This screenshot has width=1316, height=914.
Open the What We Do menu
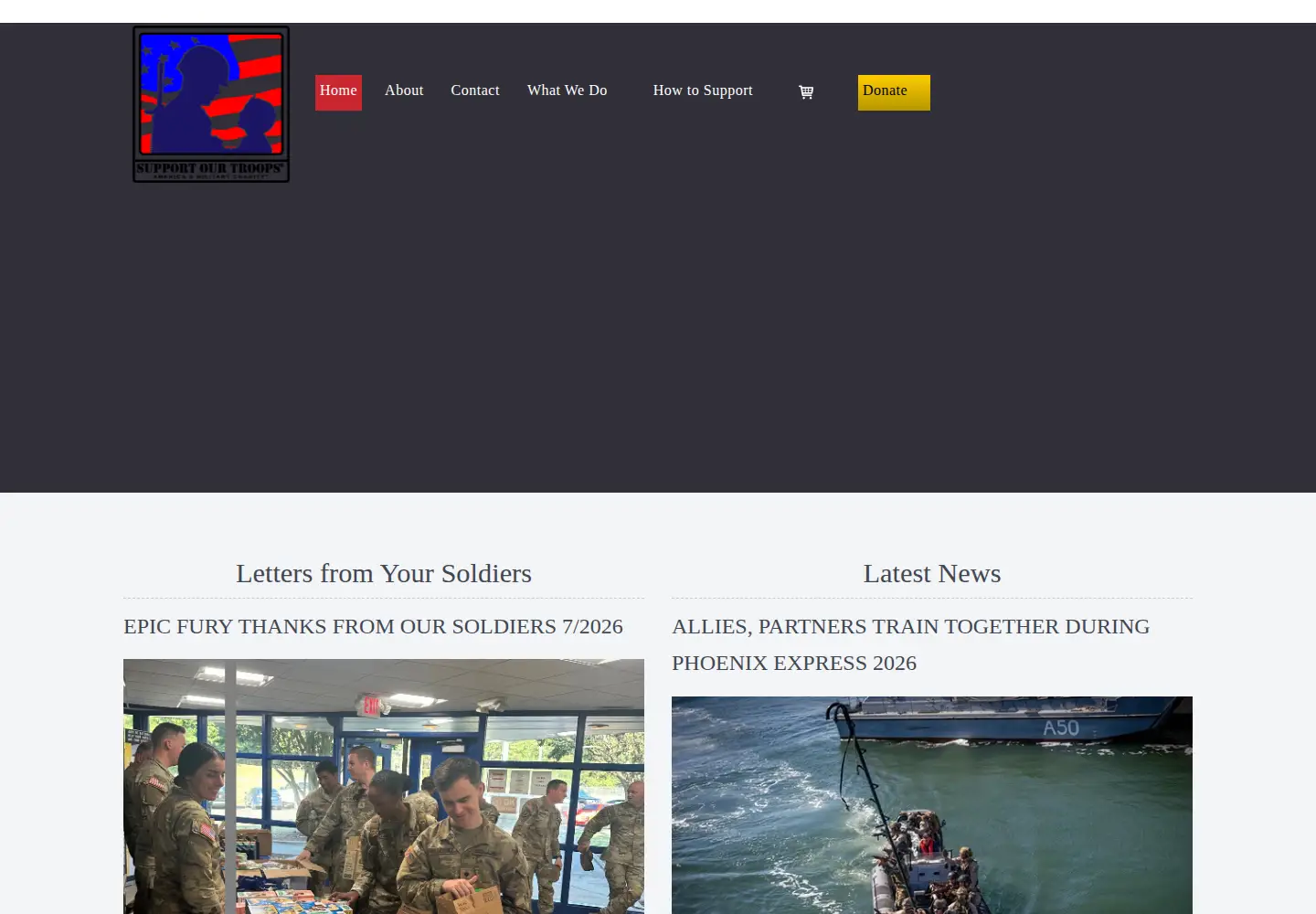(x=568, y=90)
